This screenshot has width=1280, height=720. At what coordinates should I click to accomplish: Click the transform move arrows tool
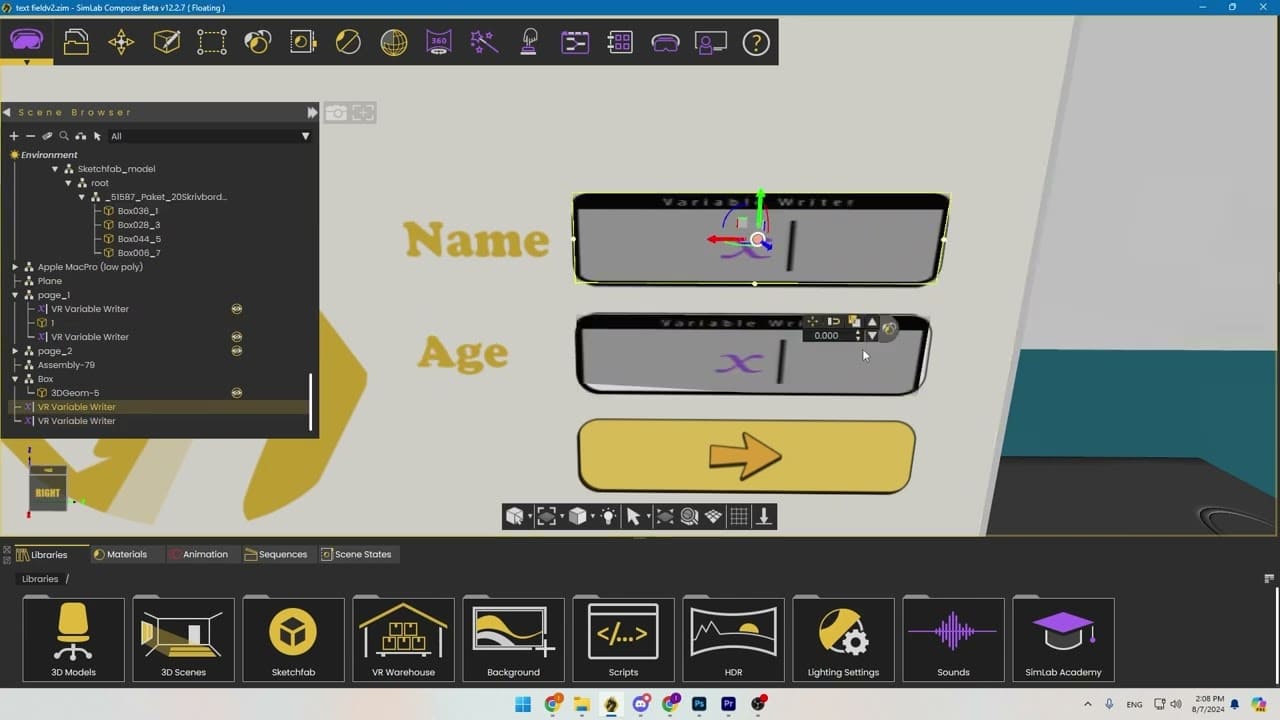click(121, 42)
